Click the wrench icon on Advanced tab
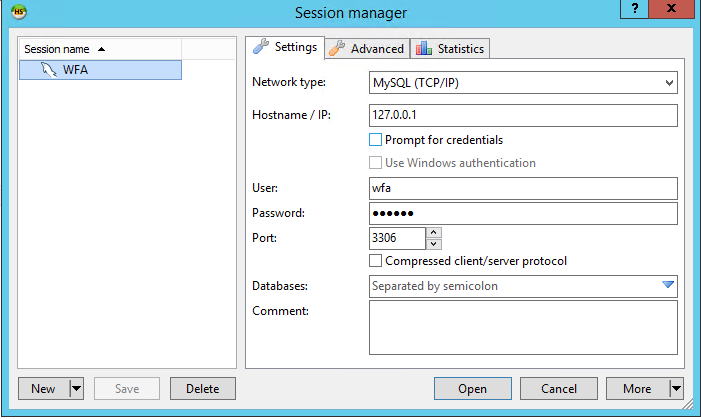The width and height of the screenshot is (701, 419). point(338,48)
